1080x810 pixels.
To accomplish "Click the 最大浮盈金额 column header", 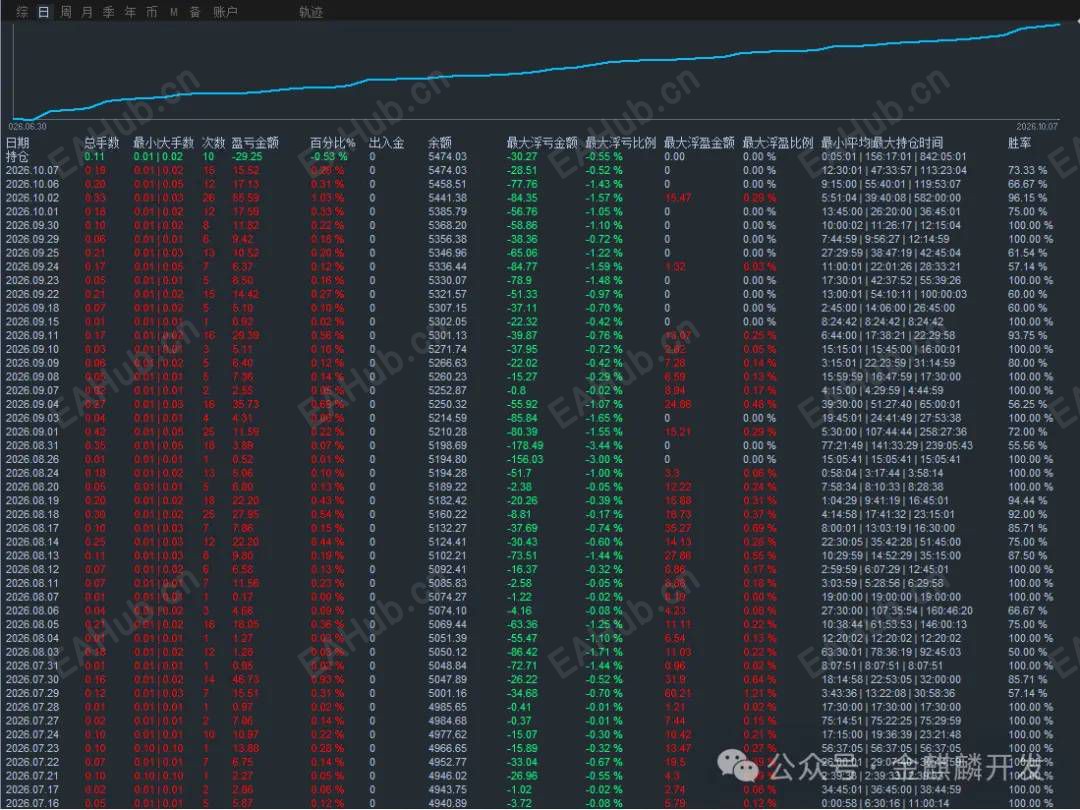I will (699, 143).
